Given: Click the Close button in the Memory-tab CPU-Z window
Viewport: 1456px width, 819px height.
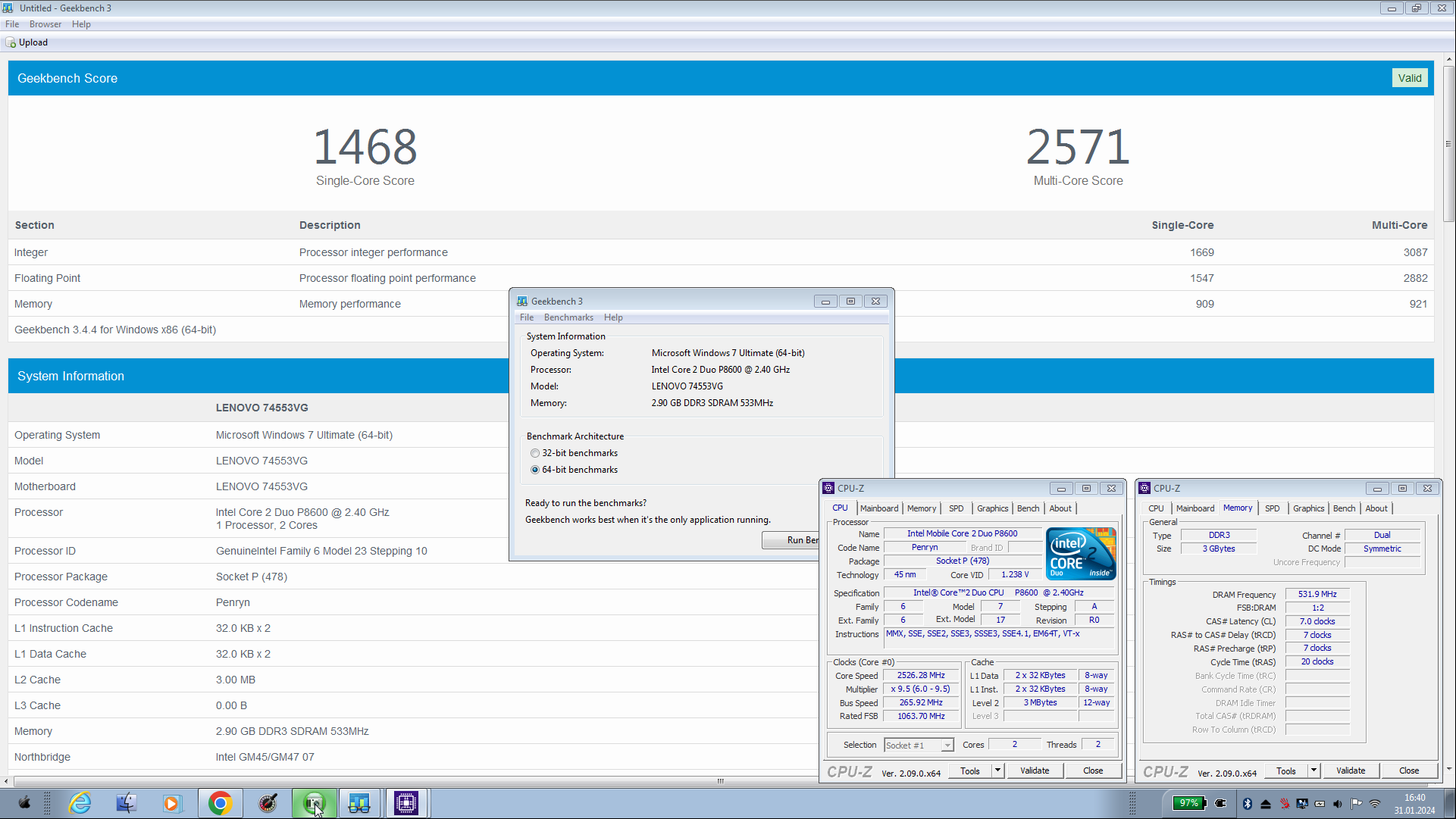Looking at the screenshot, I should click(1409, 771).
